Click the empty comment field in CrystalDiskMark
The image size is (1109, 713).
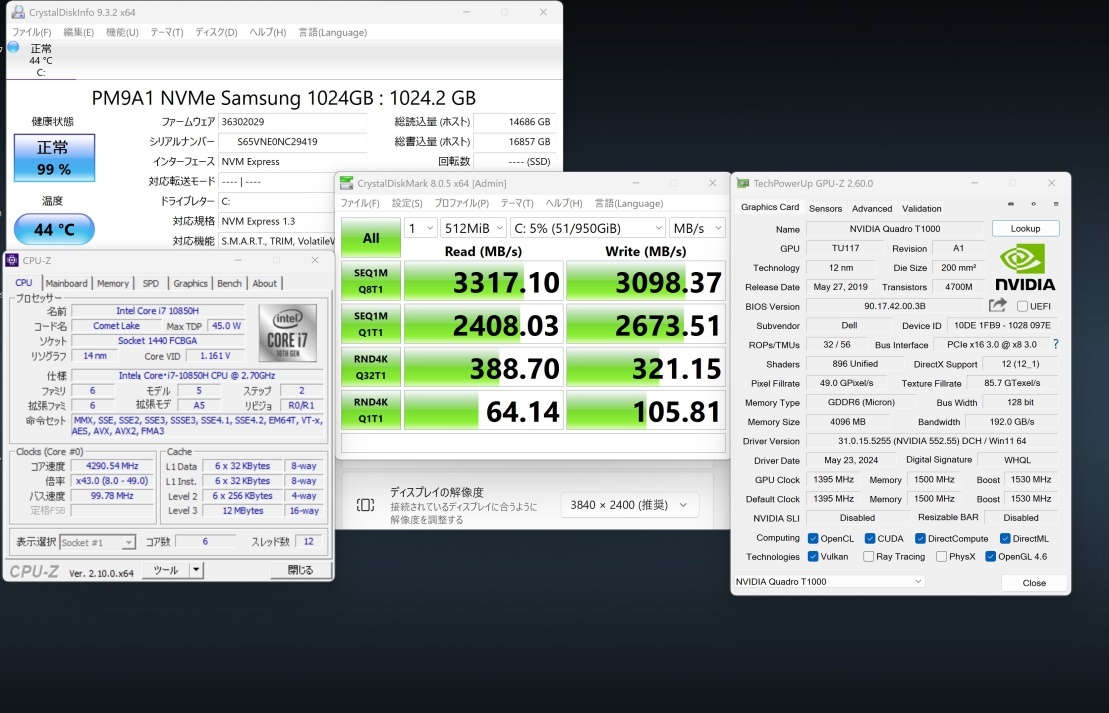(533, 443)
